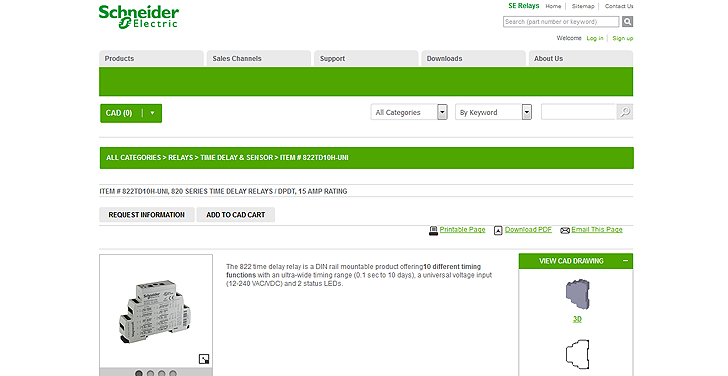Open the Downloads tab
This screenshot has height=376, width=728.
click(x=473, y=58)
